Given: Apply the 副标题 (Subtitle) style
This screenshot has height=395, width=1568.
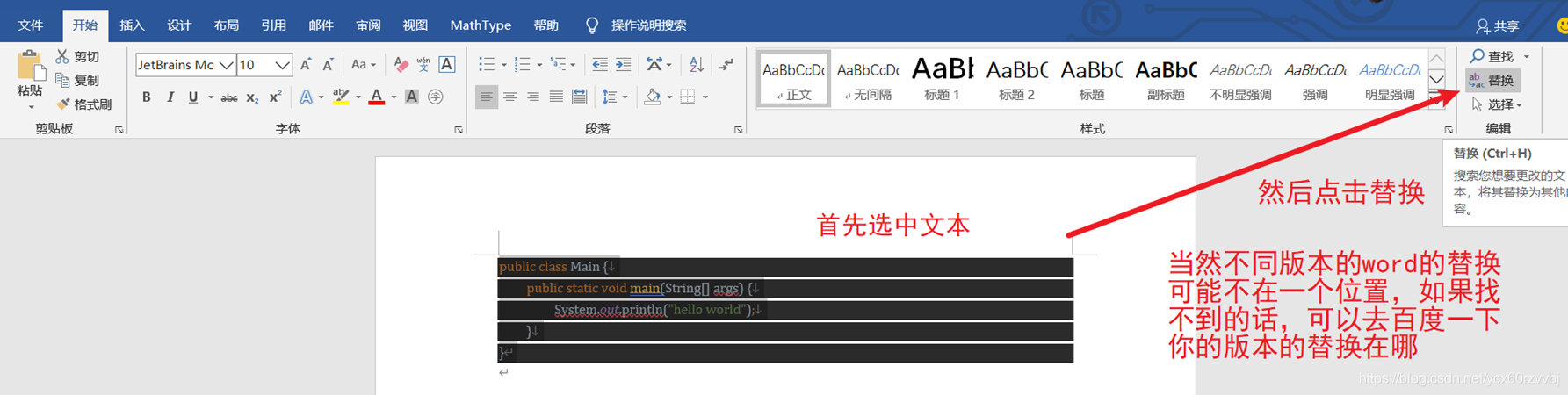Looking at the screenshot, I should click(x=1166, y=79).
